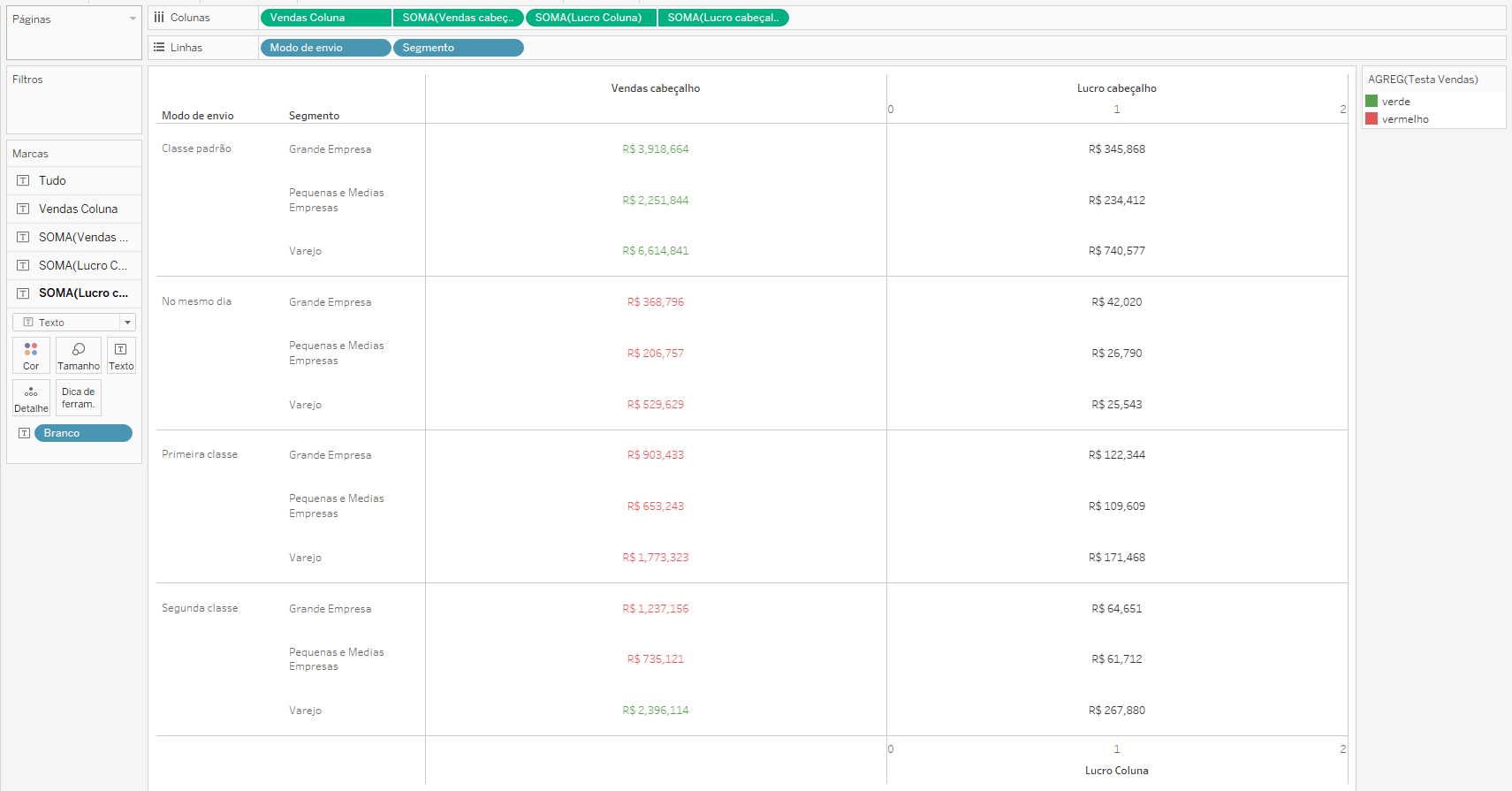Select the SOMA(Lucro C... marks tab
This screenshot has height=791, width=1512.
click(74, 265)
